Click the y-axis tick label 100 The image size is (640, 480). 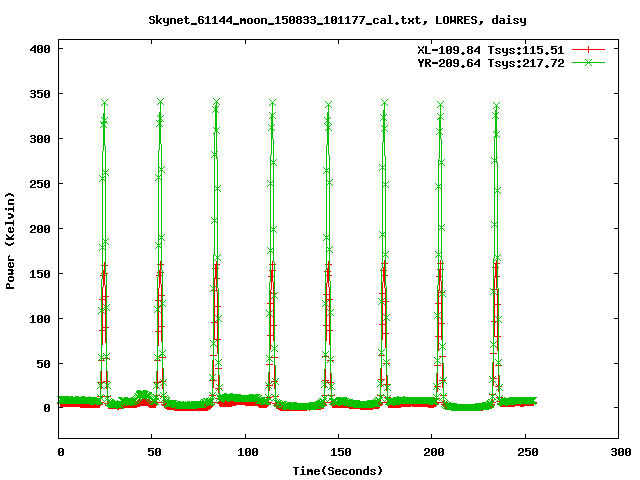pyautogui.click(x=40, y=319)
